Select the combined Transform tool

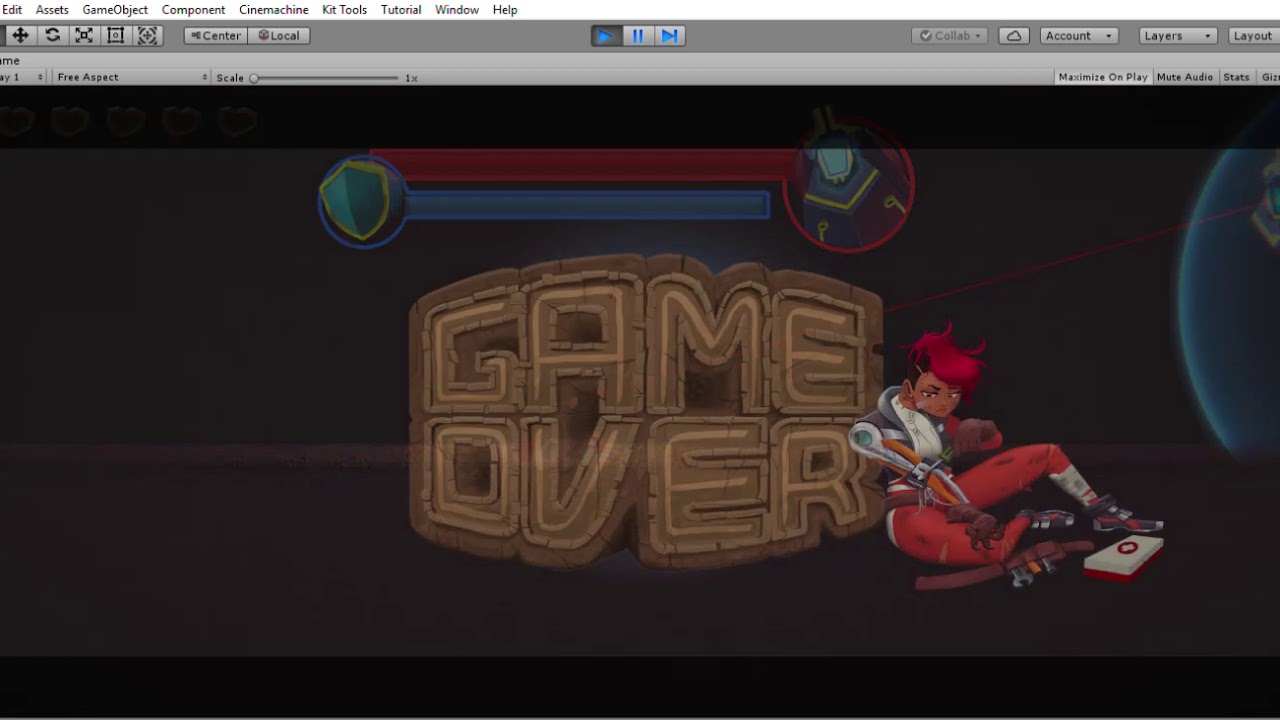click(148, 35)
